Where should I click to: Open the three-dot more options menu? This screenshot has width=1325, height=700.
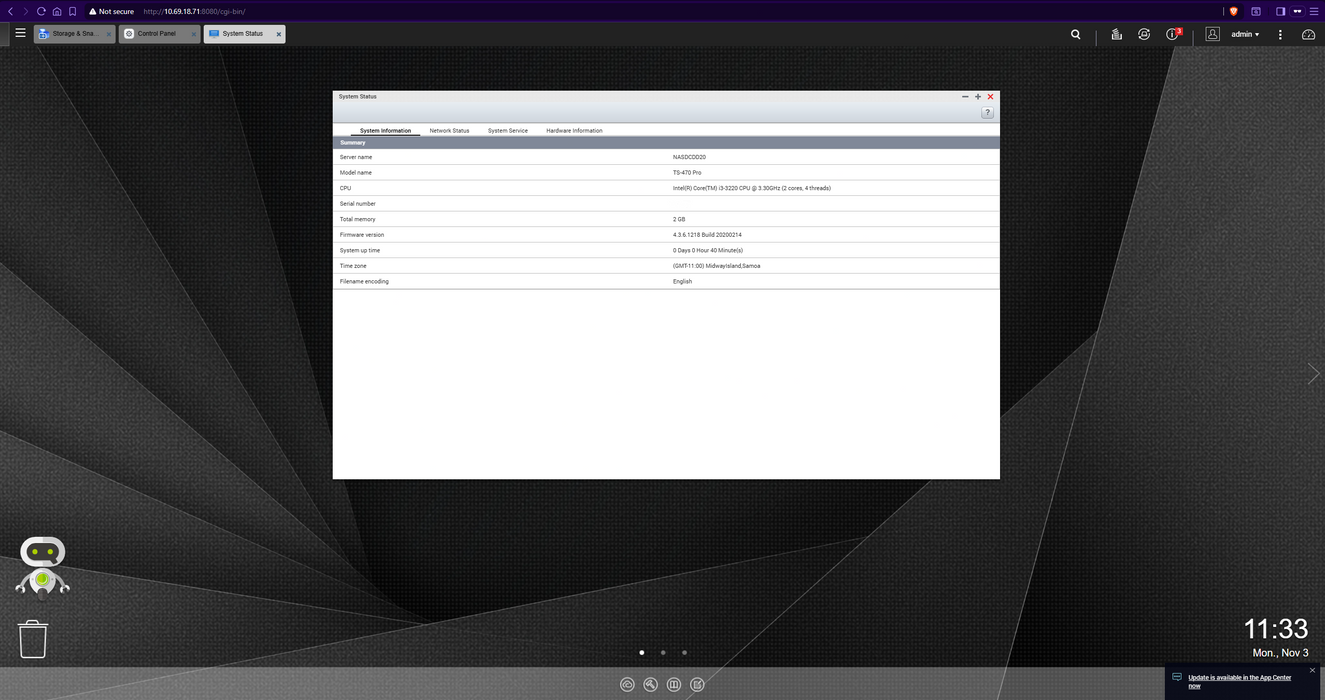pos(1280,34)
